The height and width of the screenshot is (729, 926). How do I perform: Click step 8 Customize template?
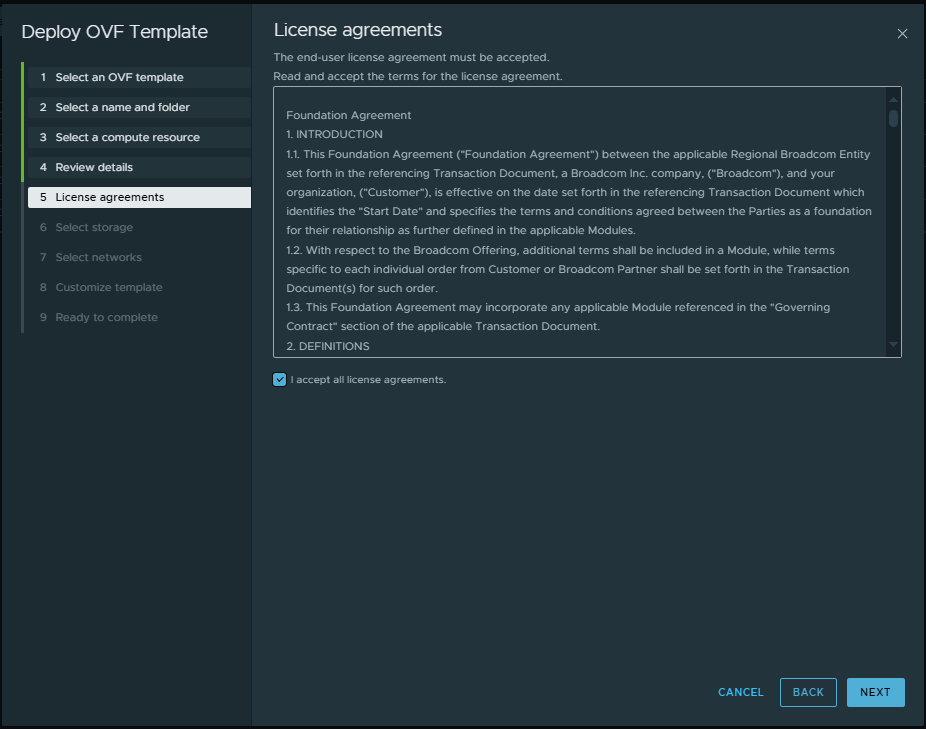pos(108,287)
